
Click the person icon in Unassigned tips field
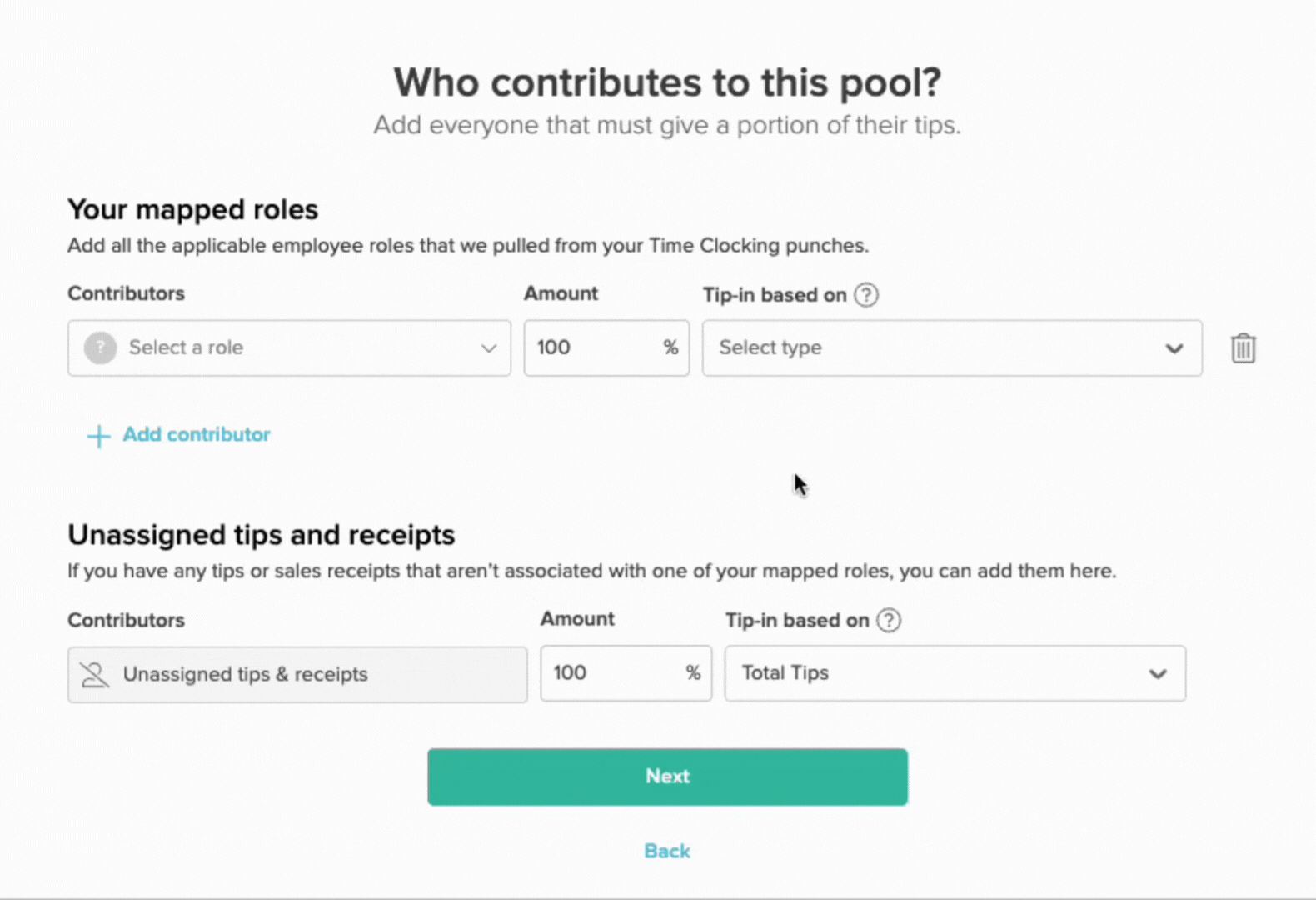click(x=94, y=674)
